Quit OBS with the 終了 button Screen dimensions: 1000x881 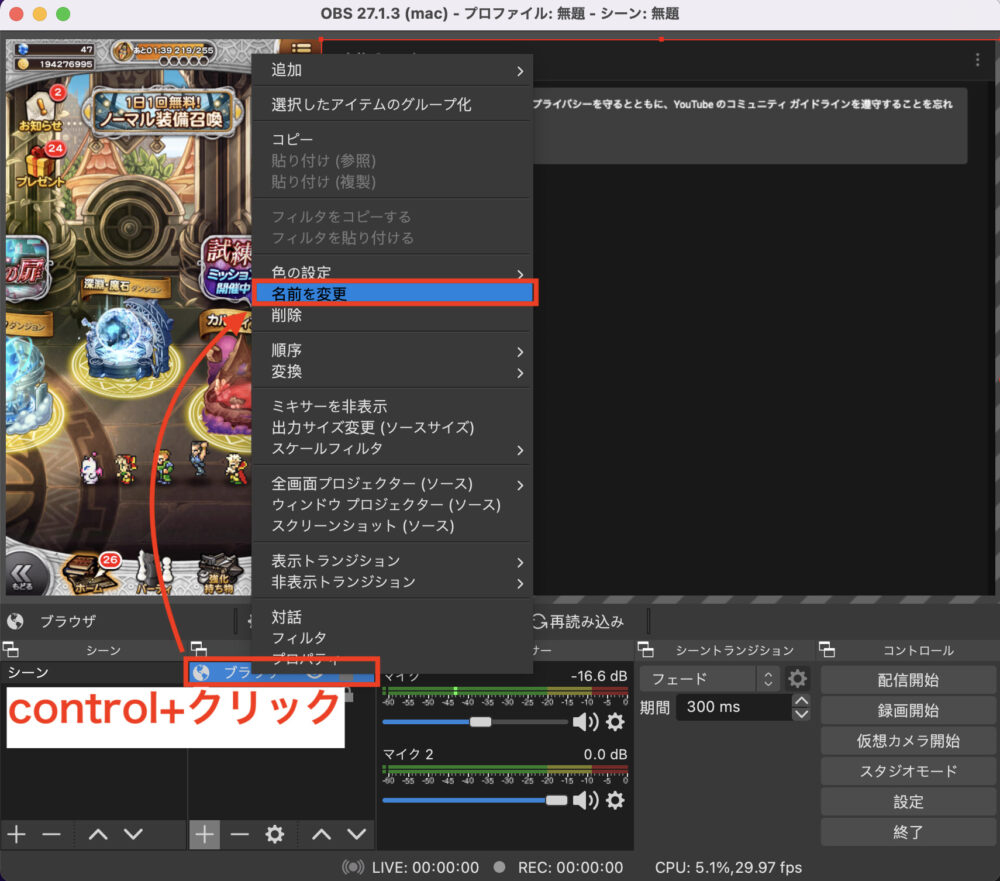coord(908,832)
